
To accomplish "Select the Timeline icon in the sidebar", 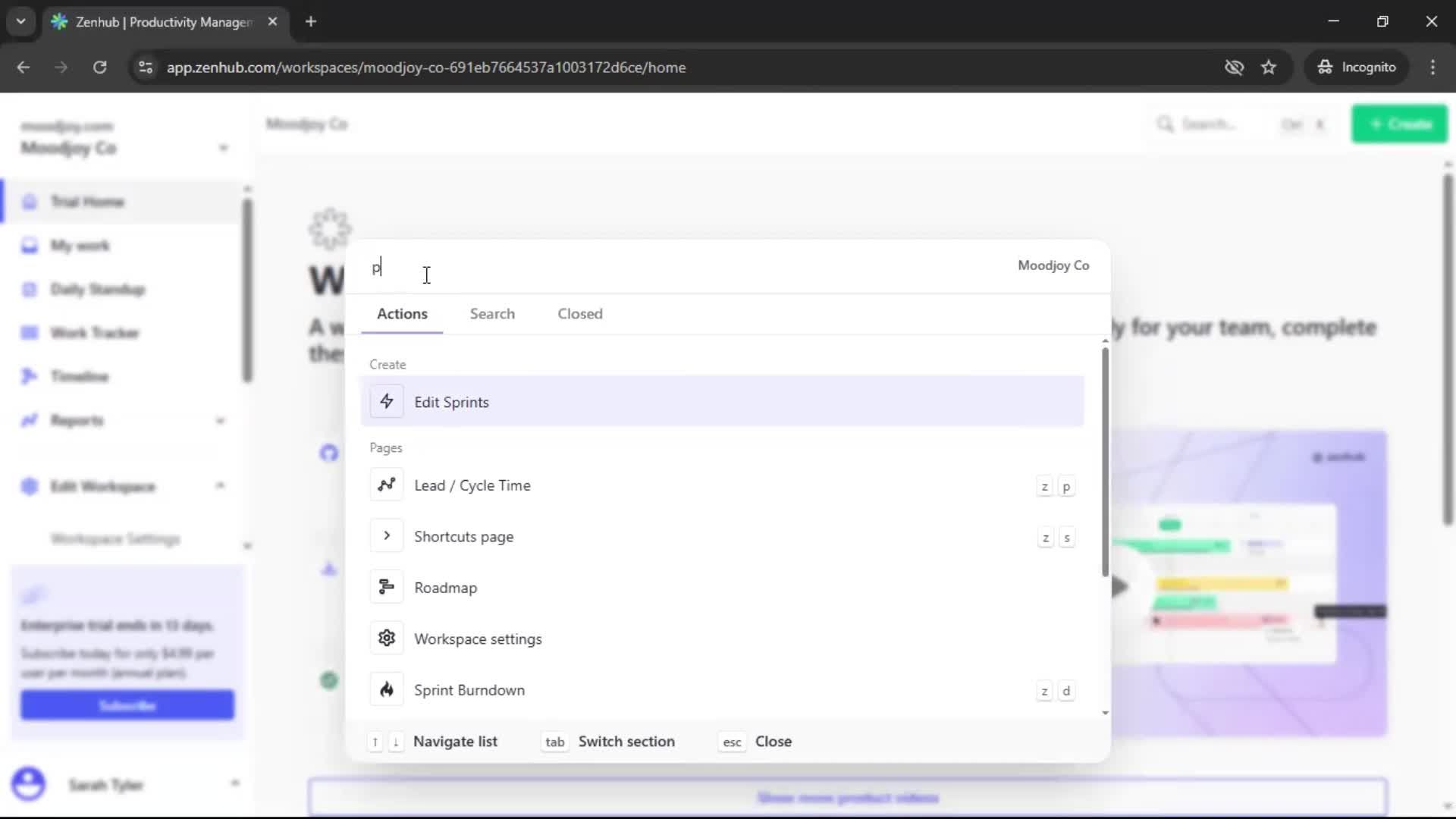I will point(29,376).
